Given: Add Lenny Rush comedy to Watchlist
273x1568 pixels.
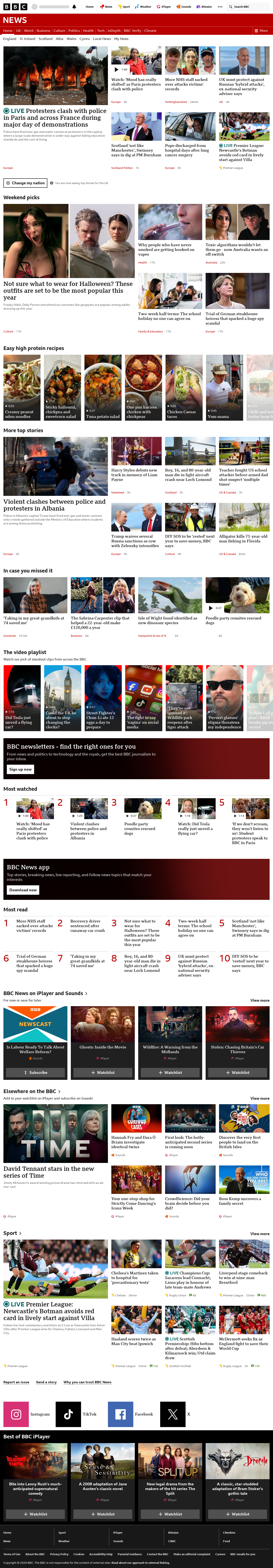Looking at the screenshot, I should (x=35, y=1514).
